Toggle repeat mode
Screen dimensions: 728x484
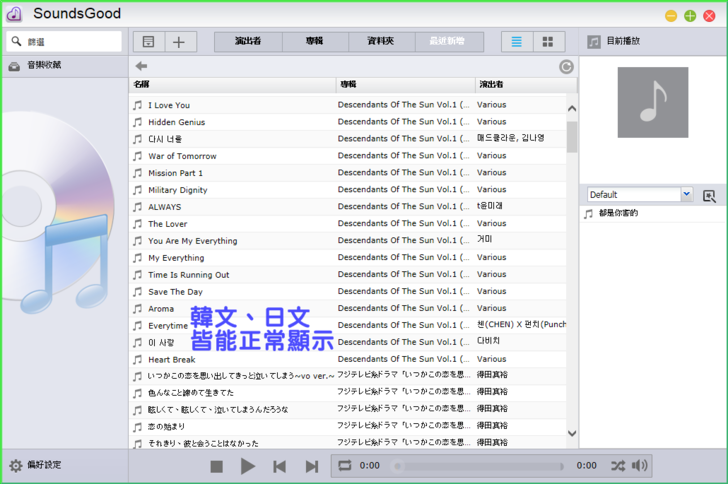(345, 466)
